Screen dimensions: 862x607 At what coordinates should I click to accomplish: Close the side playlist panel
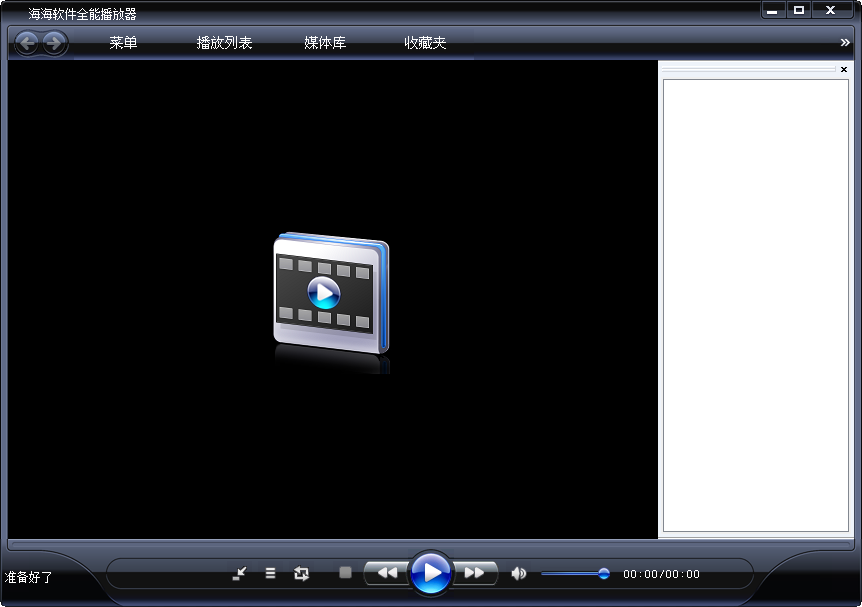(x=843, y=70)
